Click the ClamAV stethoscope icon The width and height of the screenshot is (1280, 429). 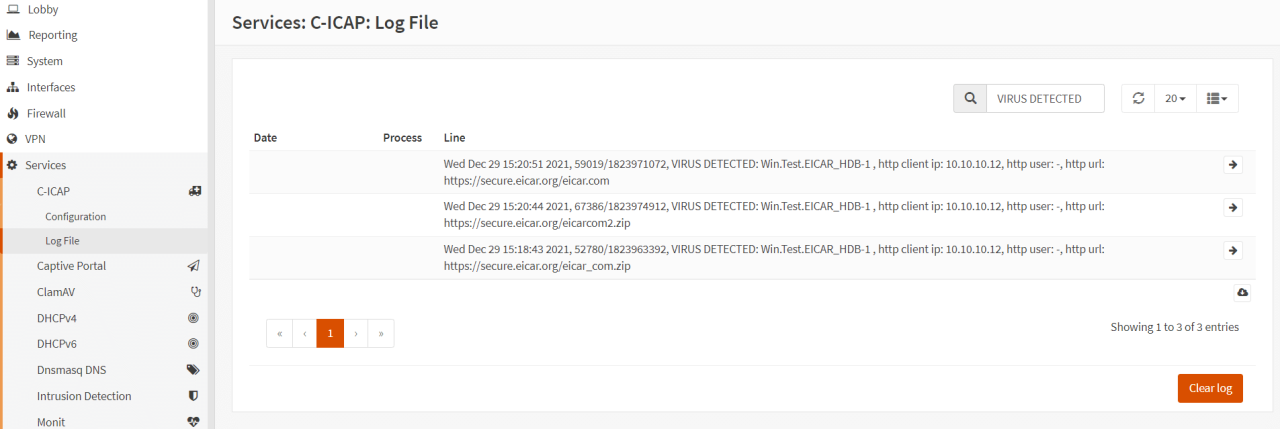196,292
